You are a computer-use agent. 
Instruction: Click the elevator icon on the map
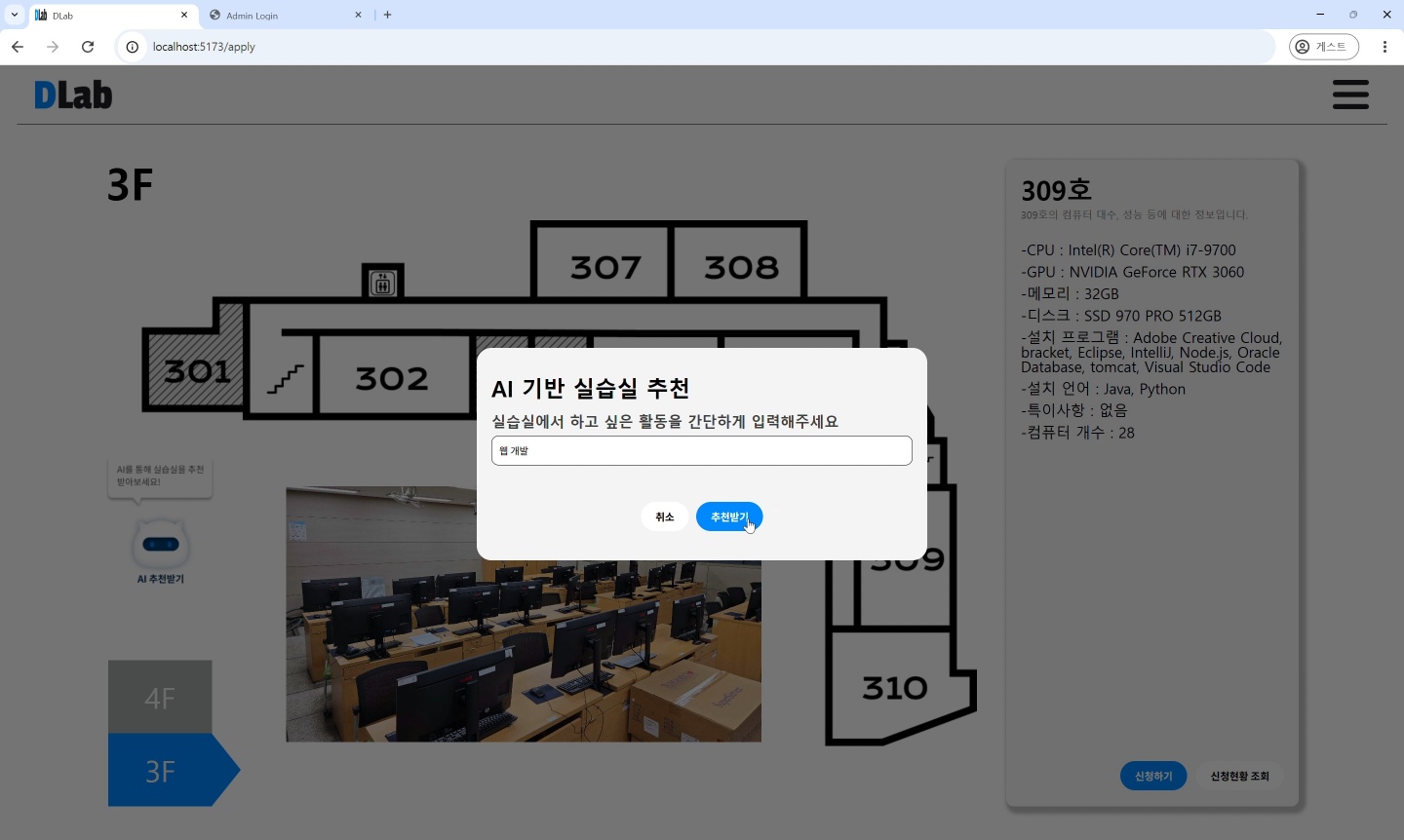coord(382,283)
